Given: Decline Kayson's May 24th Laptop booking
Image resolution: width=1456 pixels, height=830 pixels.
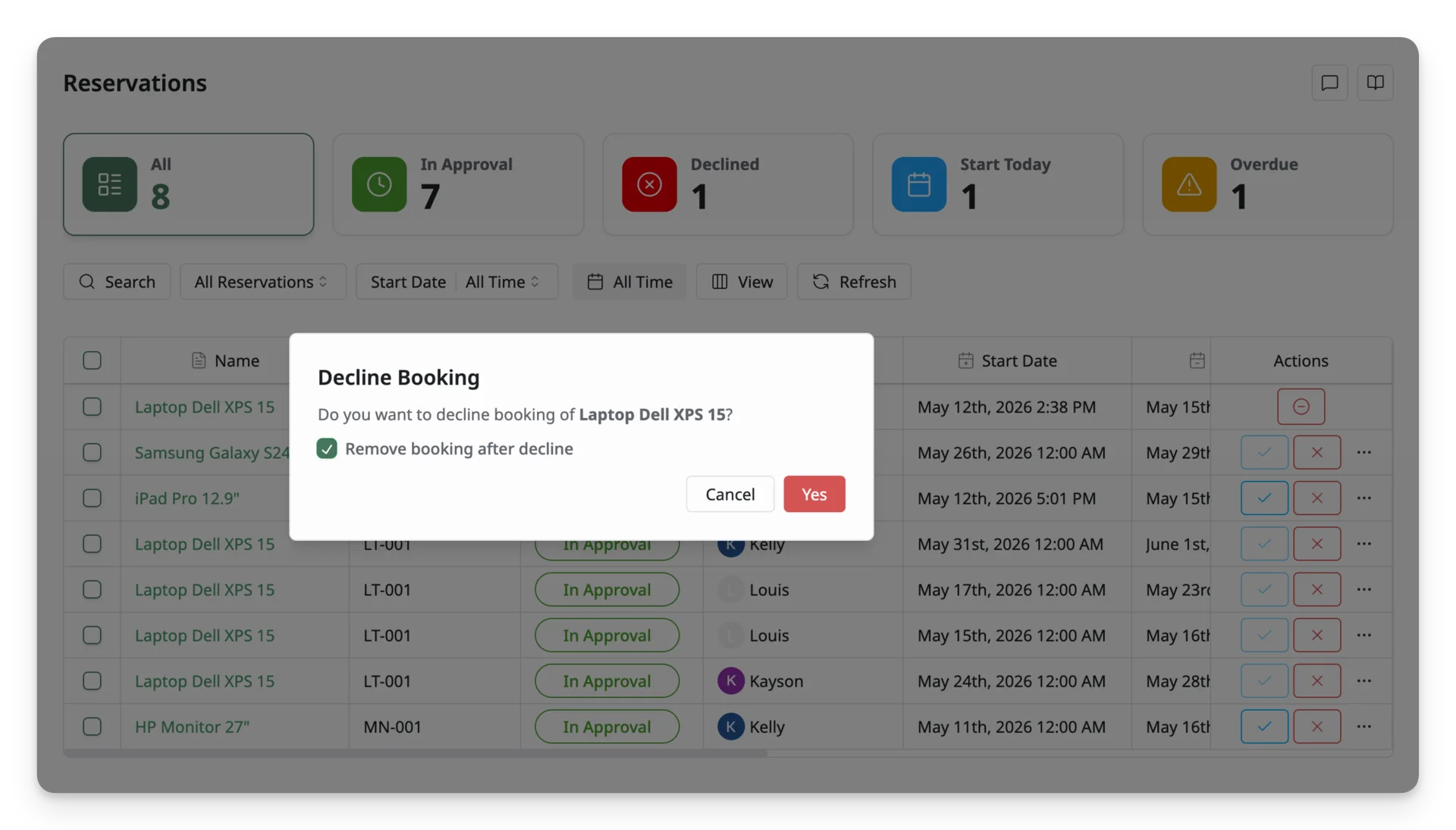Looking at the screenshot, I should (1316, 681).
